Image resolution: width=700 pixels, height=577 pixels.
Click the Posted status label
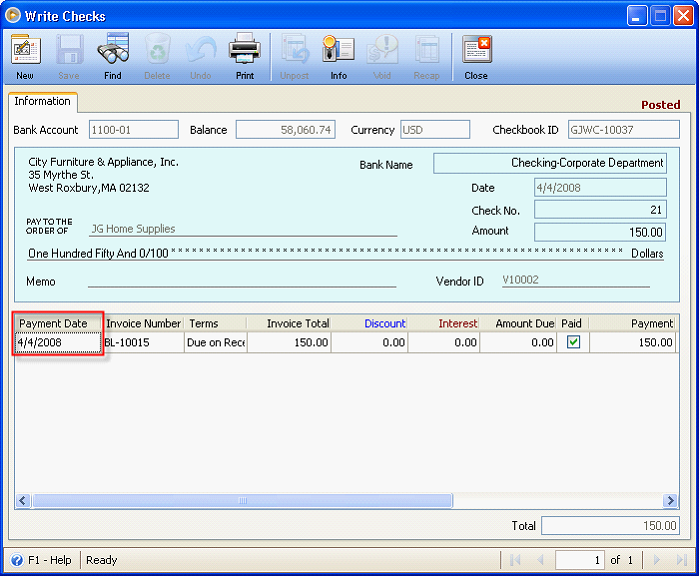point(661,105)
